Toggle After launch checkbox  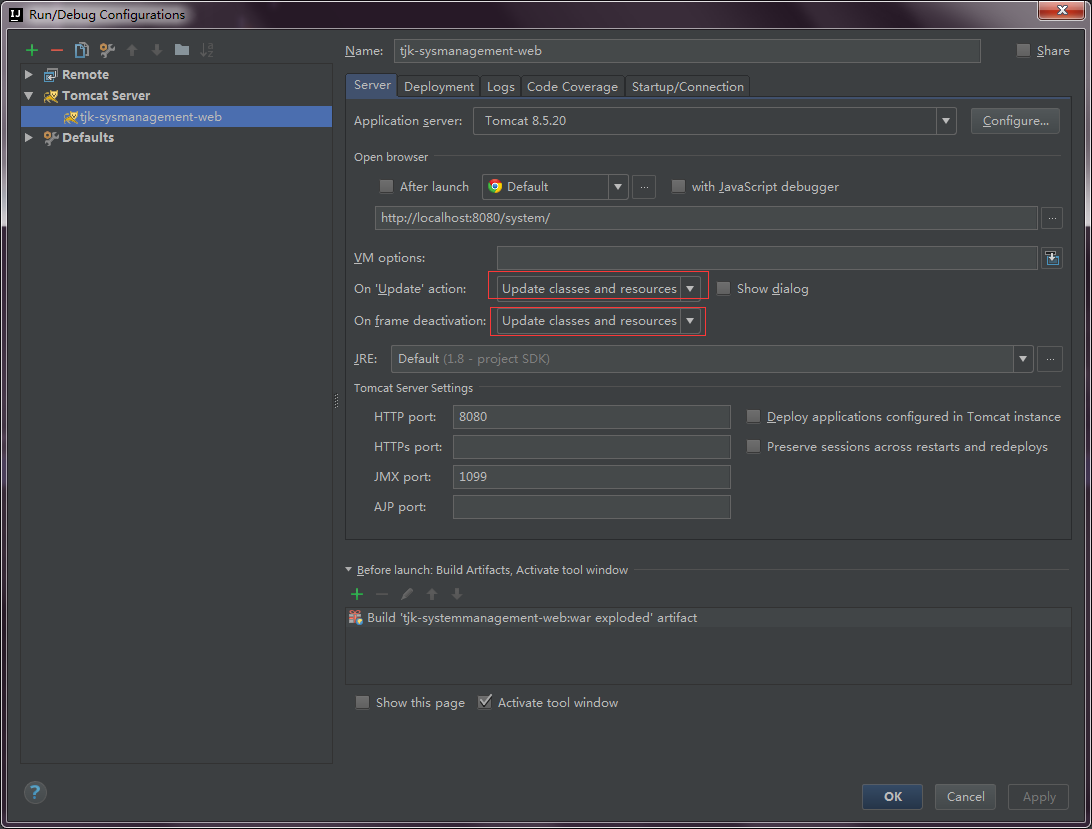pyautogui.click(x=386, y=187)
